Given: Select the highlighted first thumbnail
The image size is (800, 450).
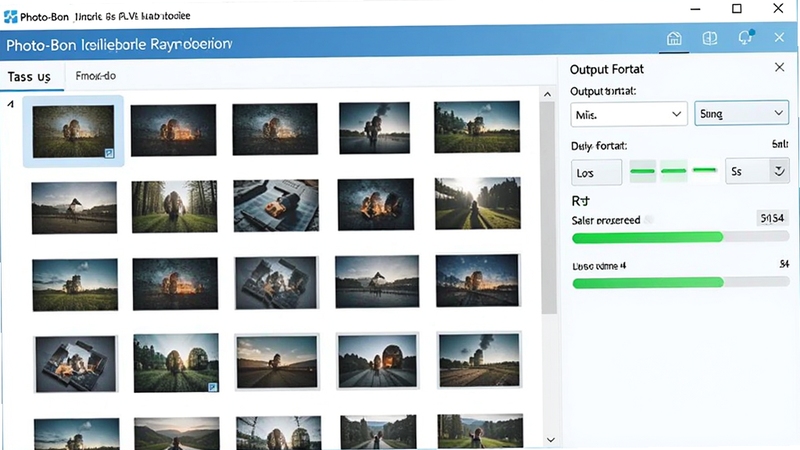Looking at the screenshot, I should (x=73, y=132).
